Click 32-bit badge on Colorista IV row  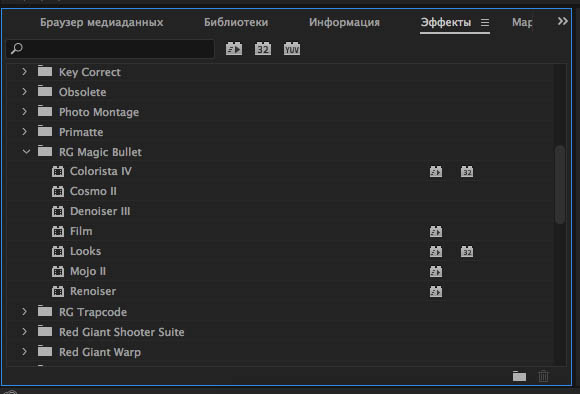[x=467, y=172]
